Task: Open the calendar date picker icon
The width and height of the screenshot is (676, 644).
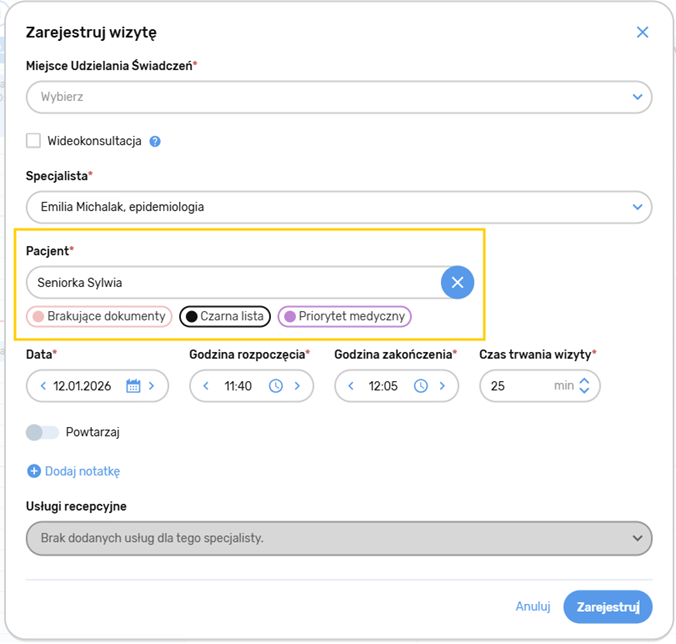Action: click(x=133, y=386)
